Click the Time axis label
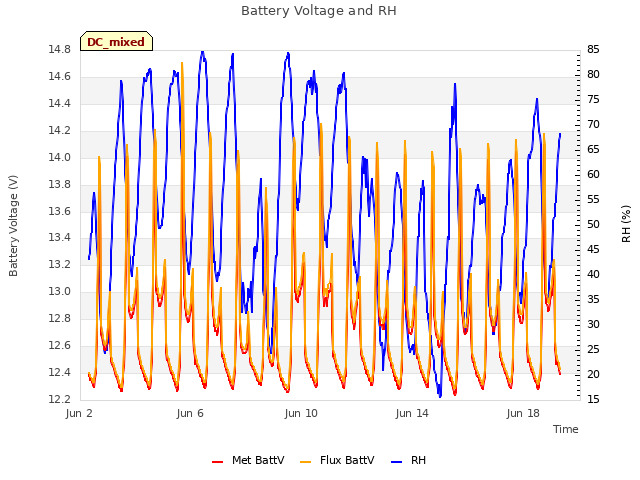The width and height of the screenshot is (640, 480). 566,429
